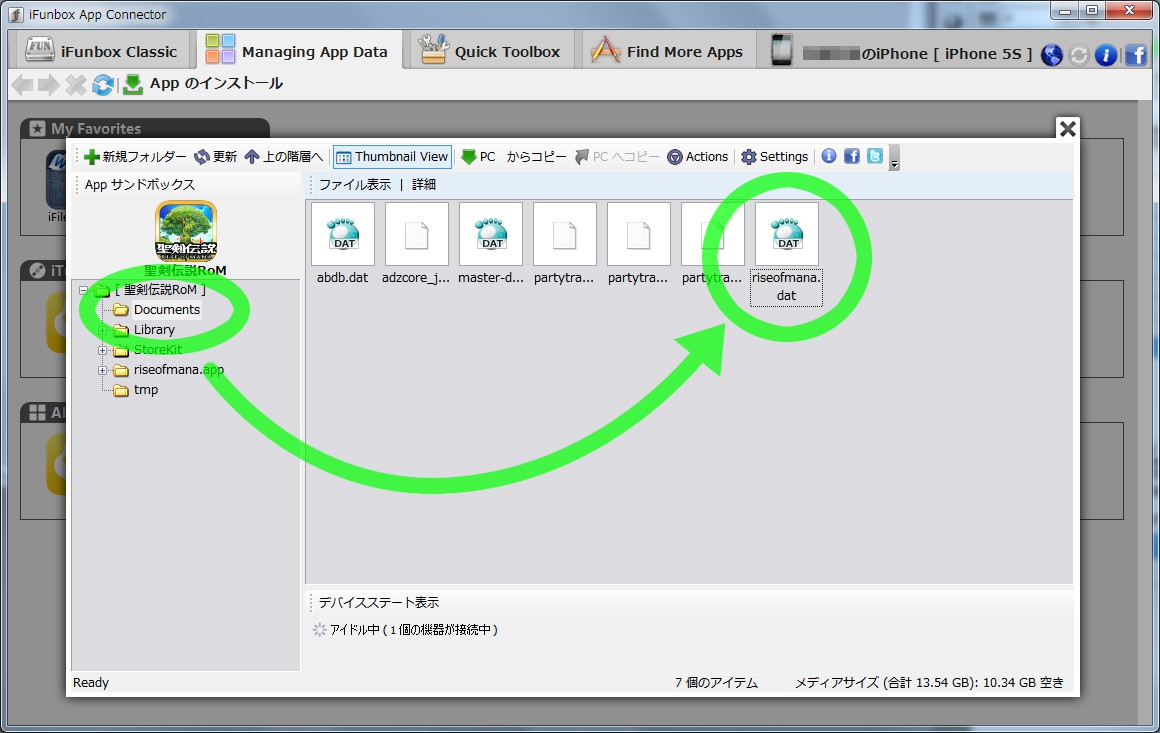This screenshot has width=1160, height=733.
Task: Click the Ready status text
Action: [x=91, y=683]
